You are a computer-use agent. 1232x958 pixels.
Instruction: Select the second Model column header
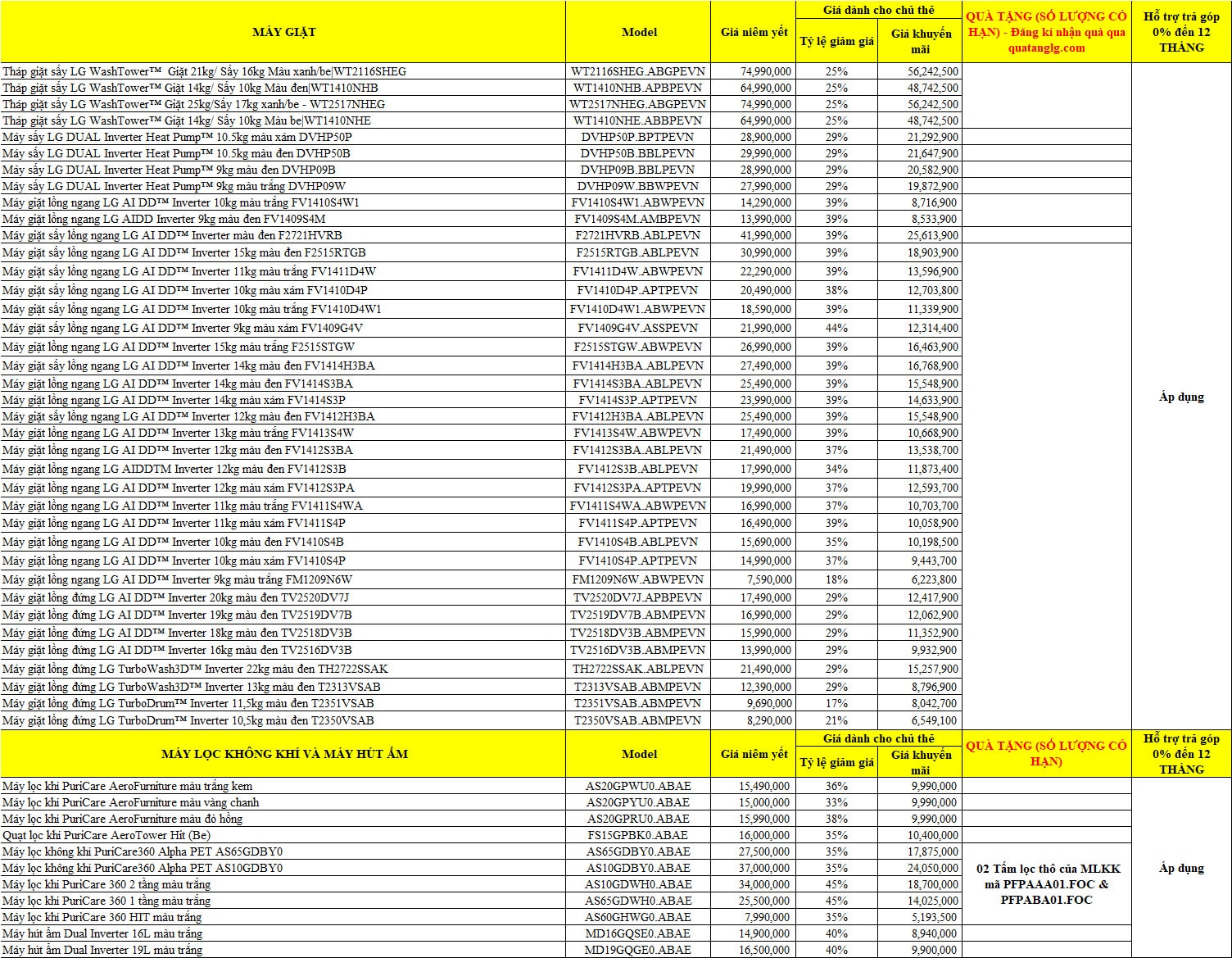pyautogui.click(x=639, y=754)
